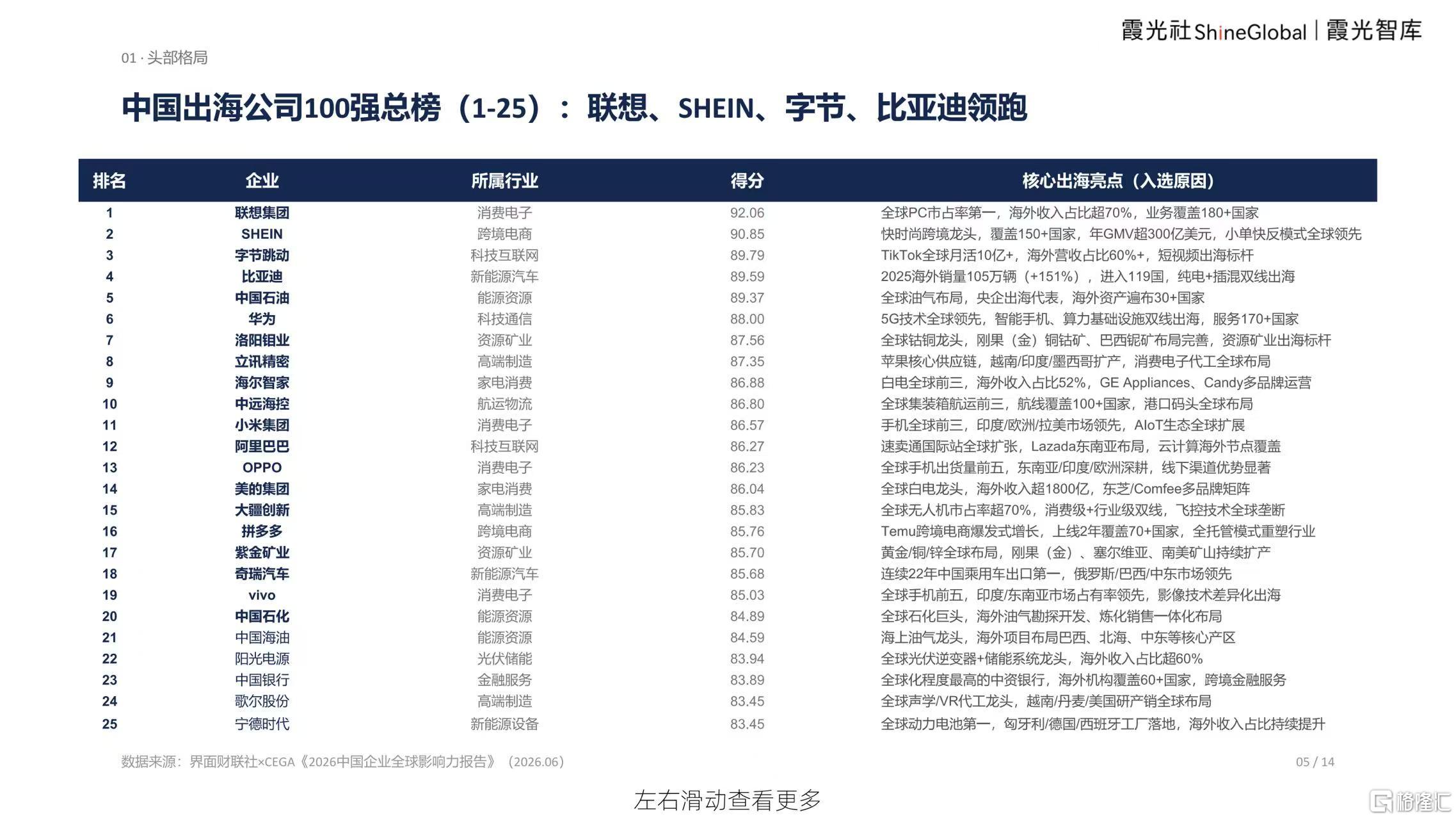Click the section label 01 · 头部格局

(164, 58)
